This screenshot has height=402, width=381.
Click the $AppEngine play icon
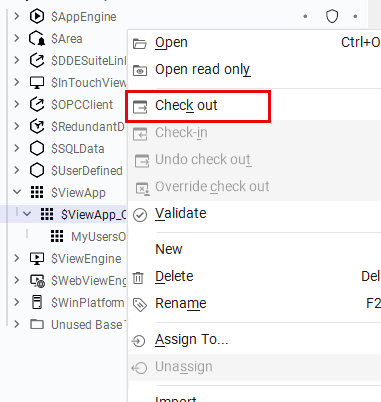[37, 16]
